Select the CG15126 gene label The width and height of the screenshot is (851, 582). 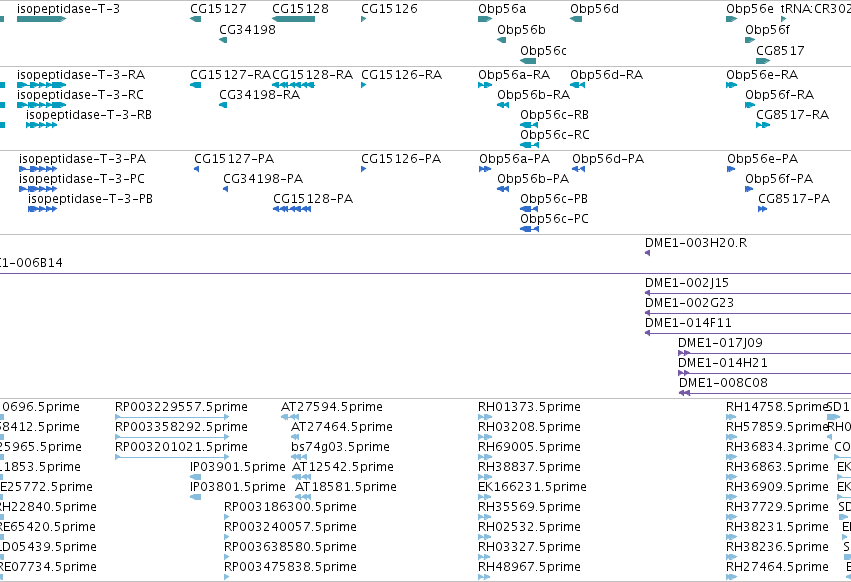[x=389, y=9]
